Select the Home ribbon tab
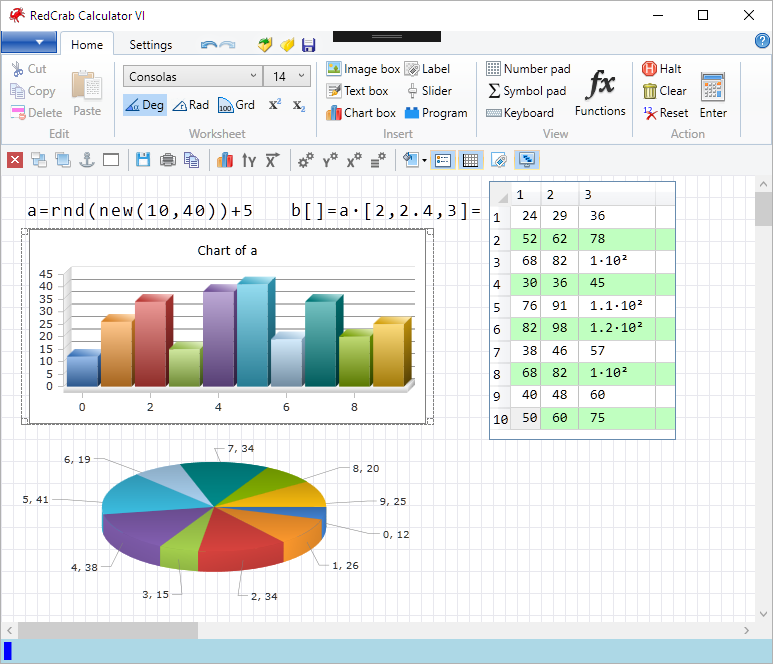 87,45
